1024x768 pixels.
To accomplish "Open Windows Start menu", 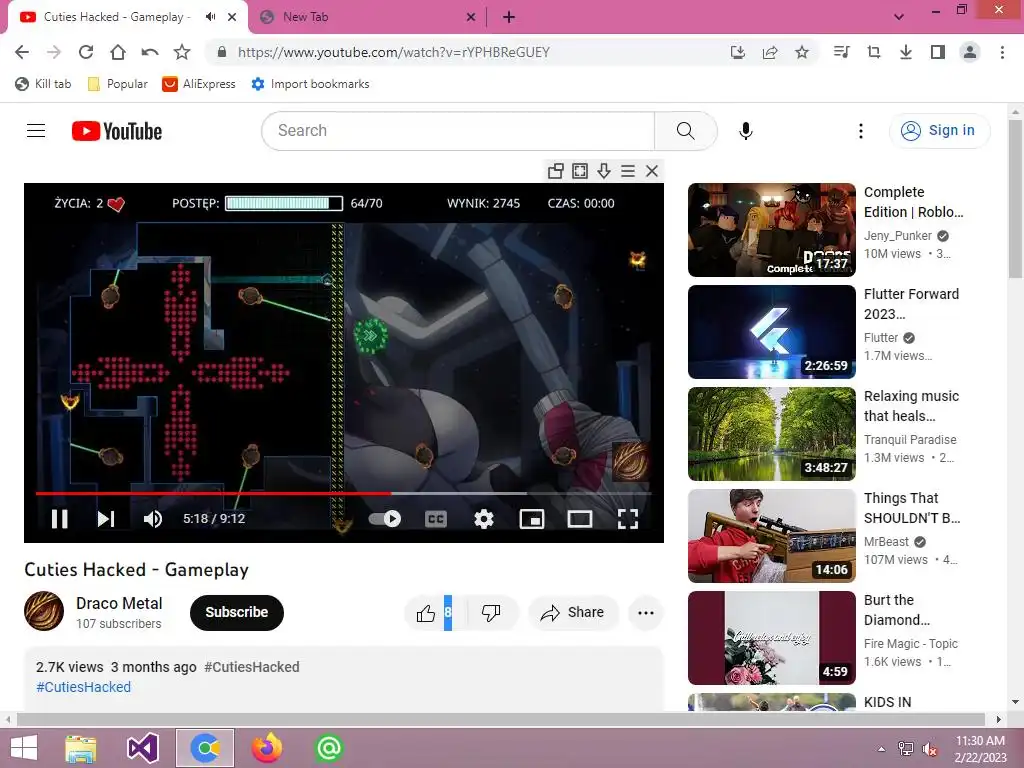I will click(24, 748).
